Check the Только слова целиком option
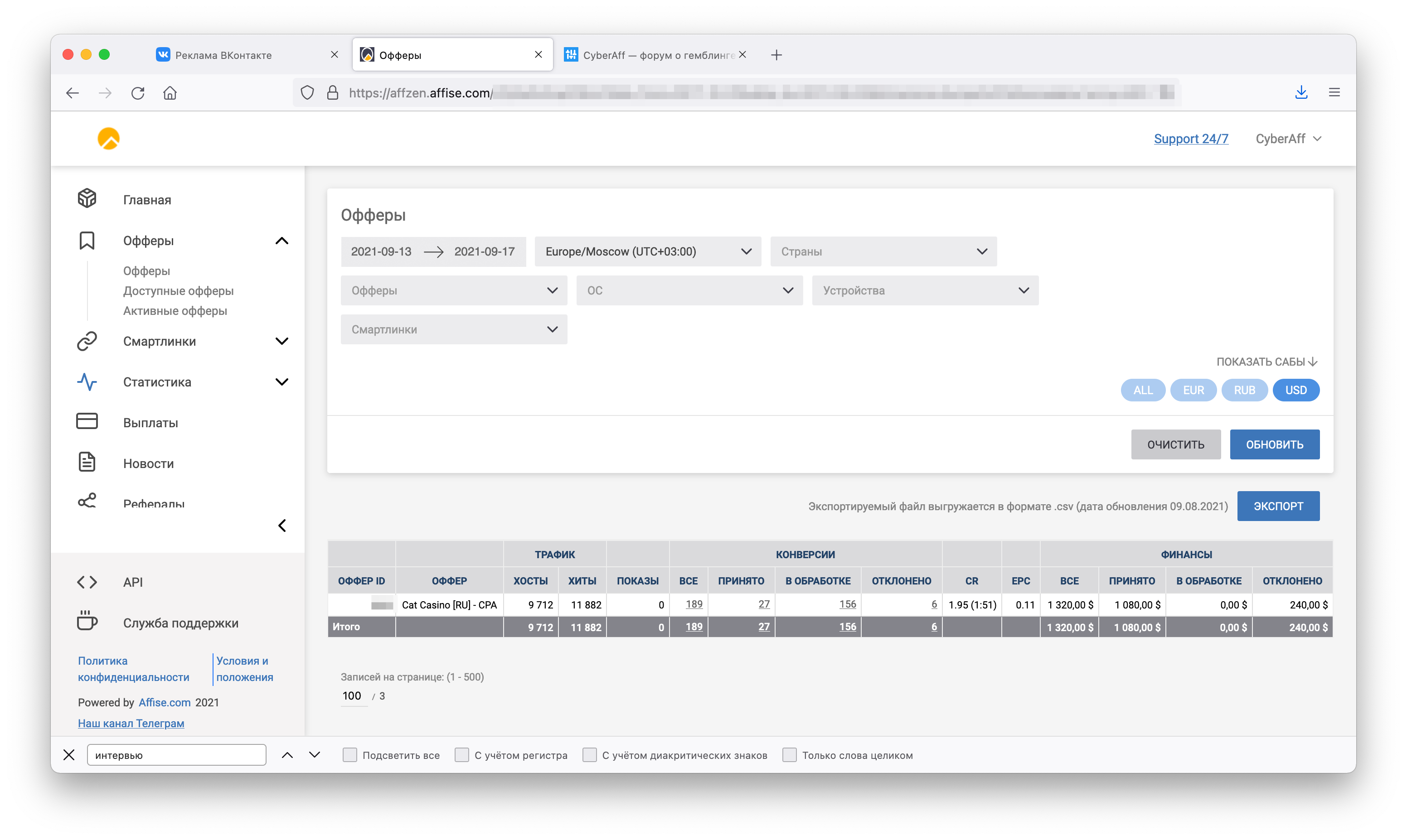The width and height of the screenshot is (1407, 840). pos(789,755)
